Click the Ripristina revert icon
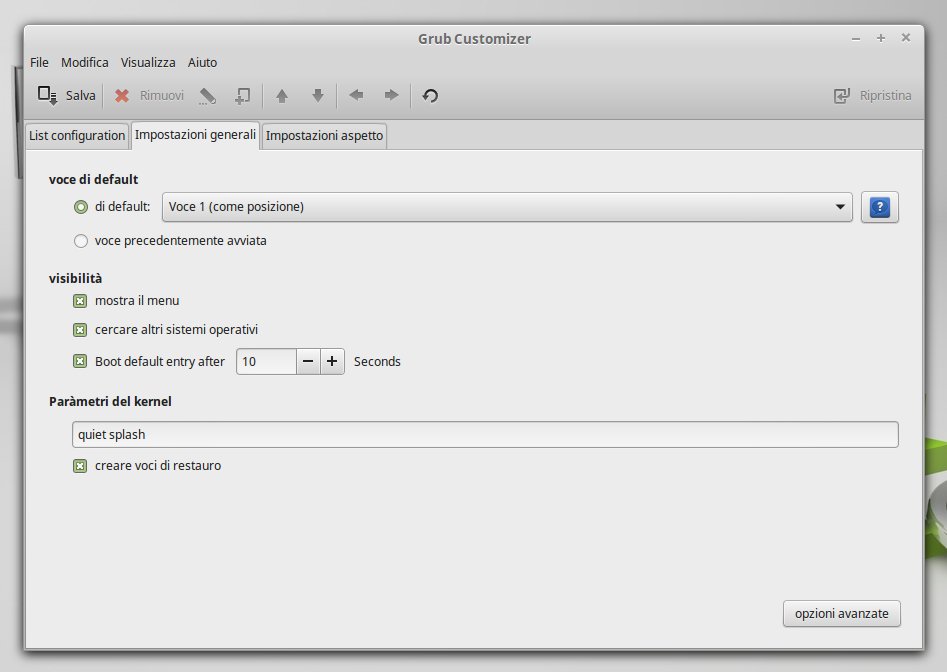Screen dimensions: 947x672 [x=841, y=95]
